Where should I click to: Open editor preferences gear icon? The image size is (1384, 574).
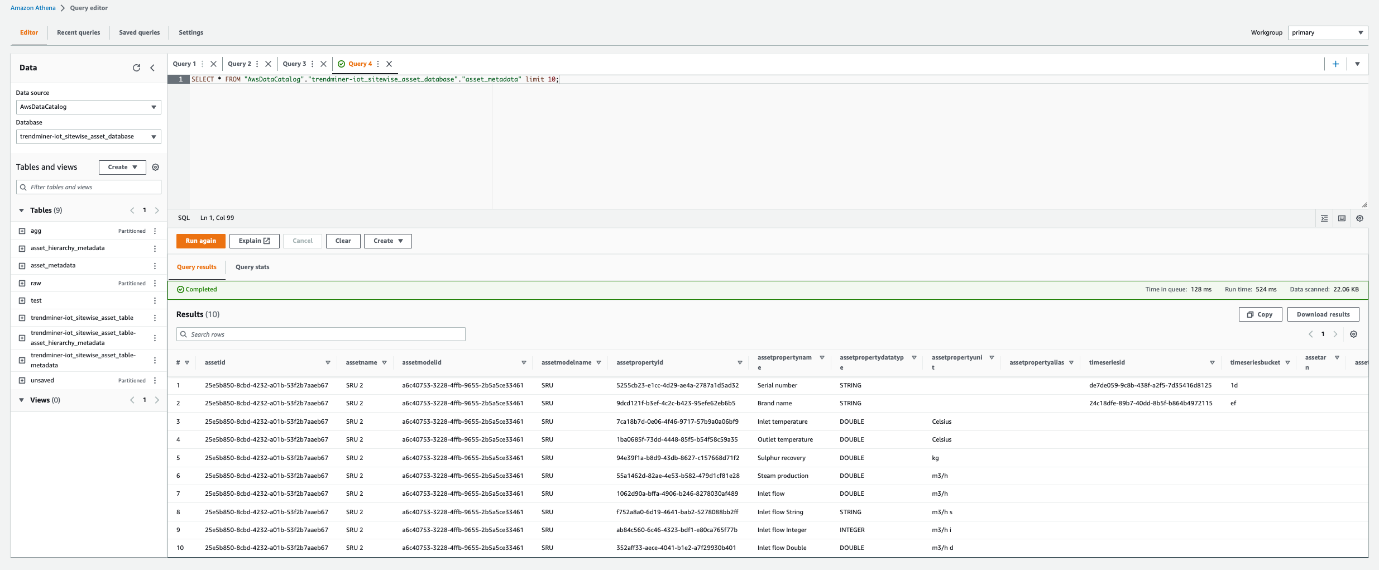[1359, 218]
